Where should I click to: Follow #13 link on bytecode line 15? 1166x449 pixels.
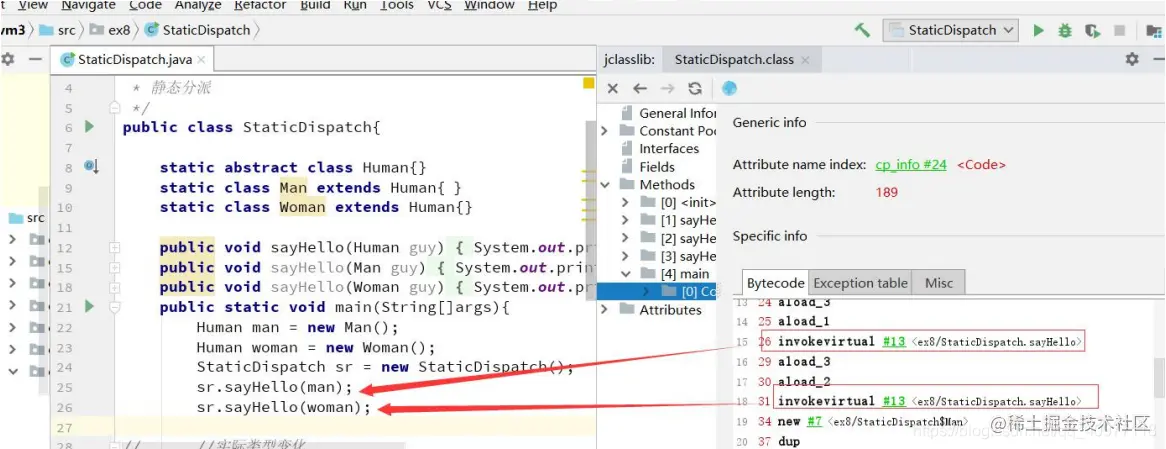[895, 342]
